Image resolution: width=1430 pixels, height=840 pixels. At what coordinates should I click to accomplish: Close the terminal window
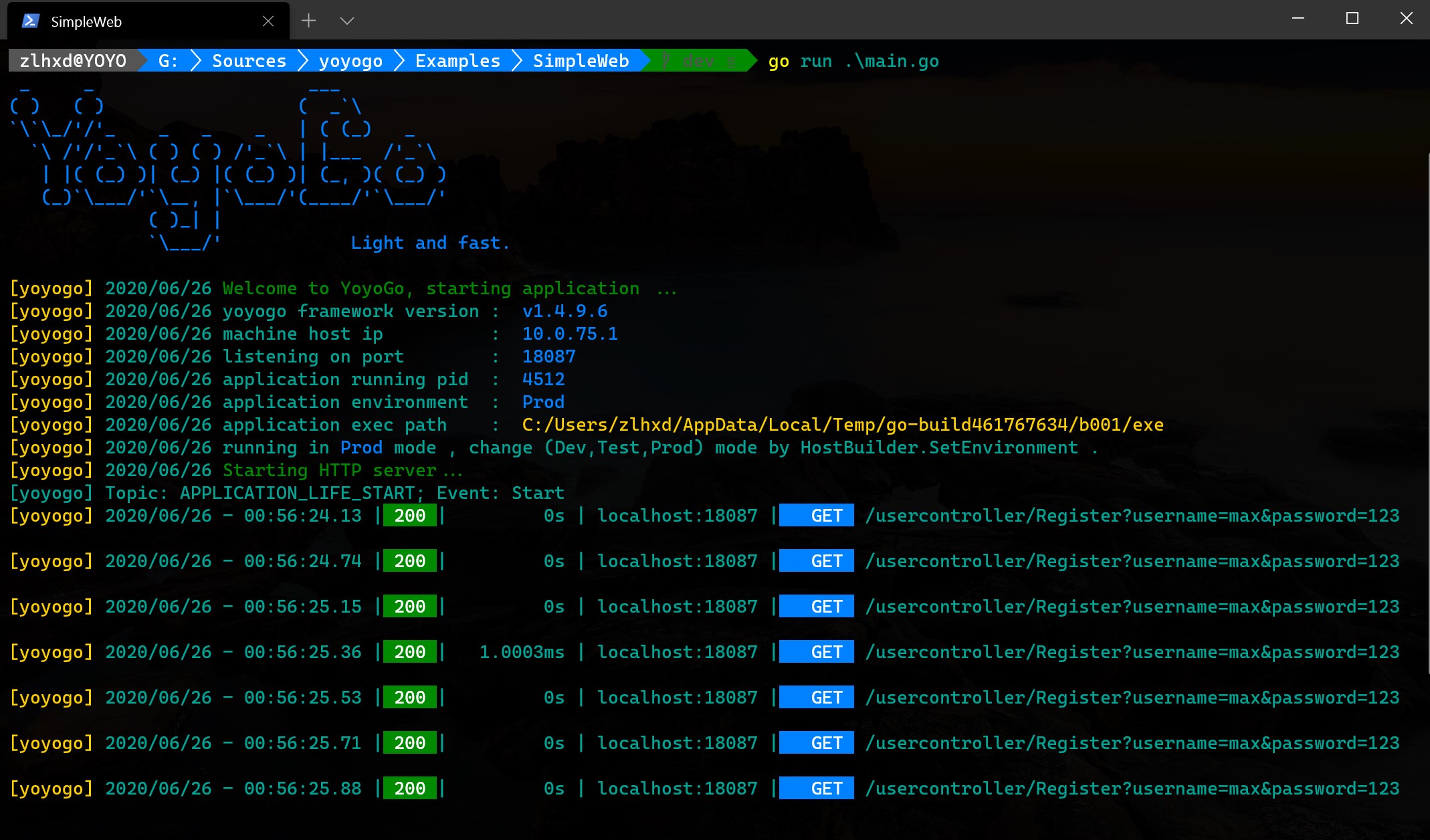click(x=1406, y=19)
